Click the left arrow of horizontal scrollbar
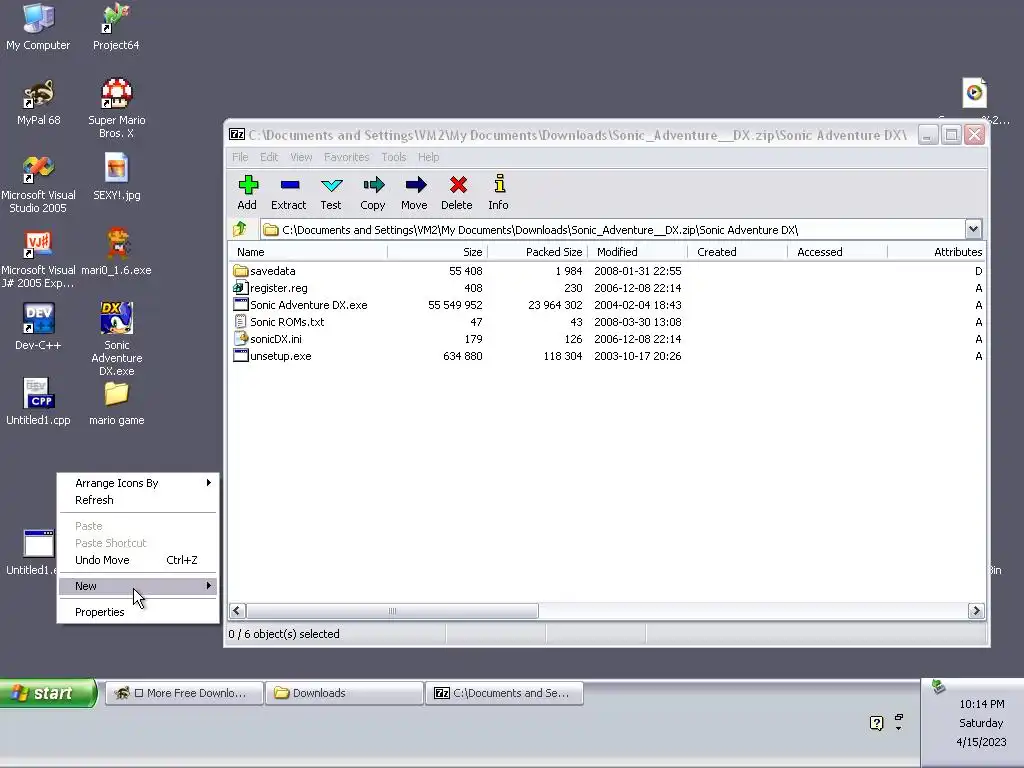The width and height of the screenshot is (1024, 768). click(237, 611)
